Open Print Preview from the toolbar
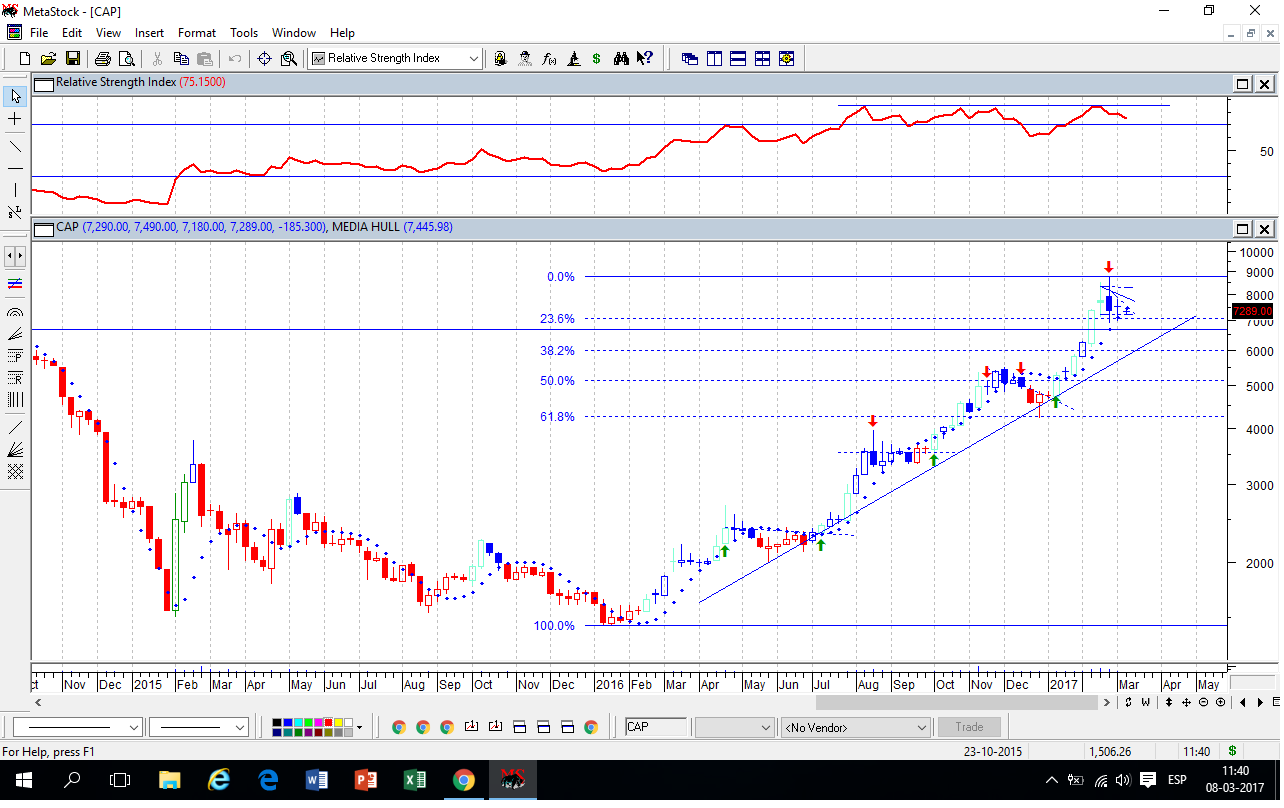The height and width of the screenshot is (808, 1284). 127,58
